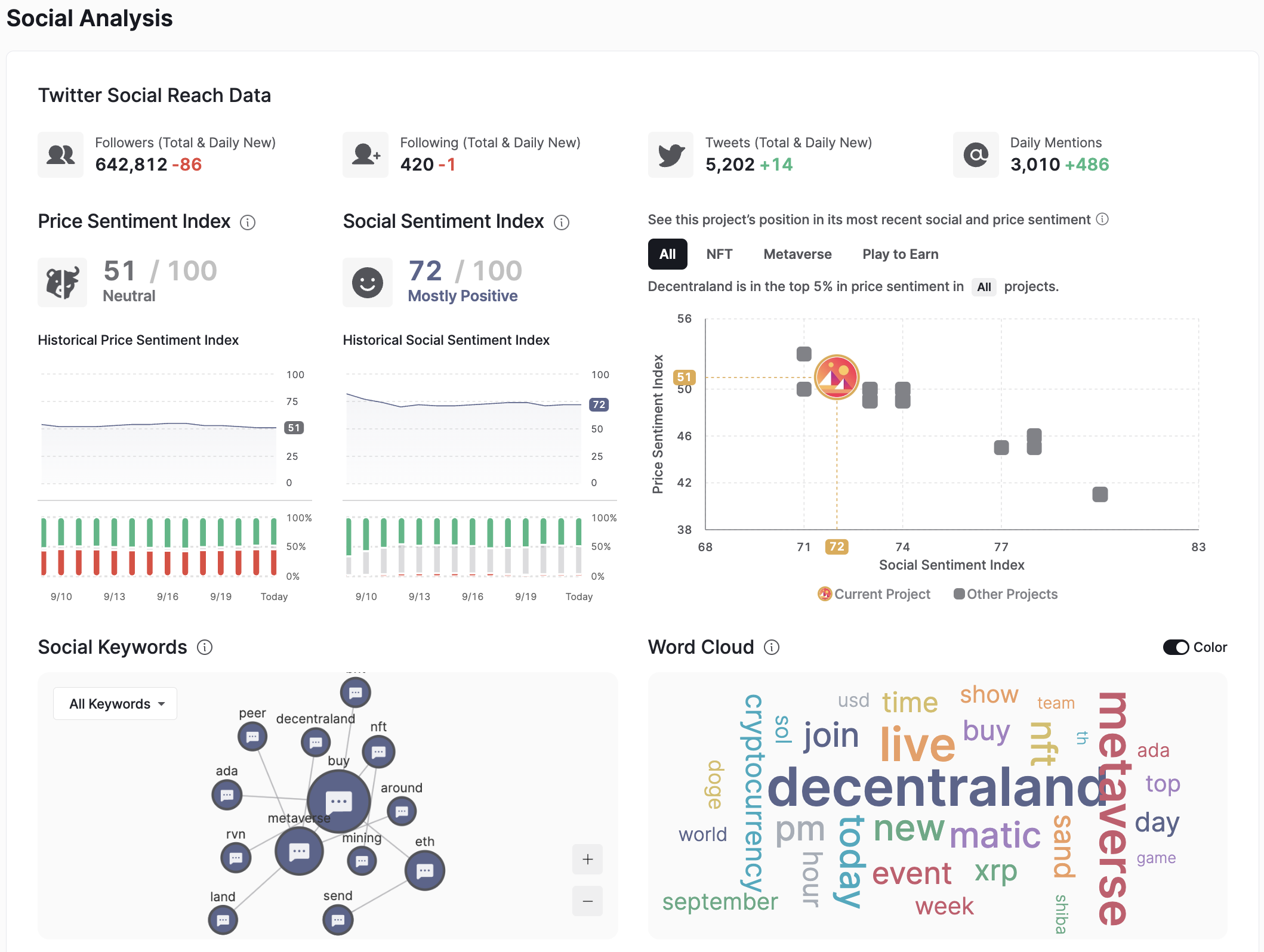Toggle the Word Cloud Color switch
The image size is (1264, 952).
click(1176, 647)
